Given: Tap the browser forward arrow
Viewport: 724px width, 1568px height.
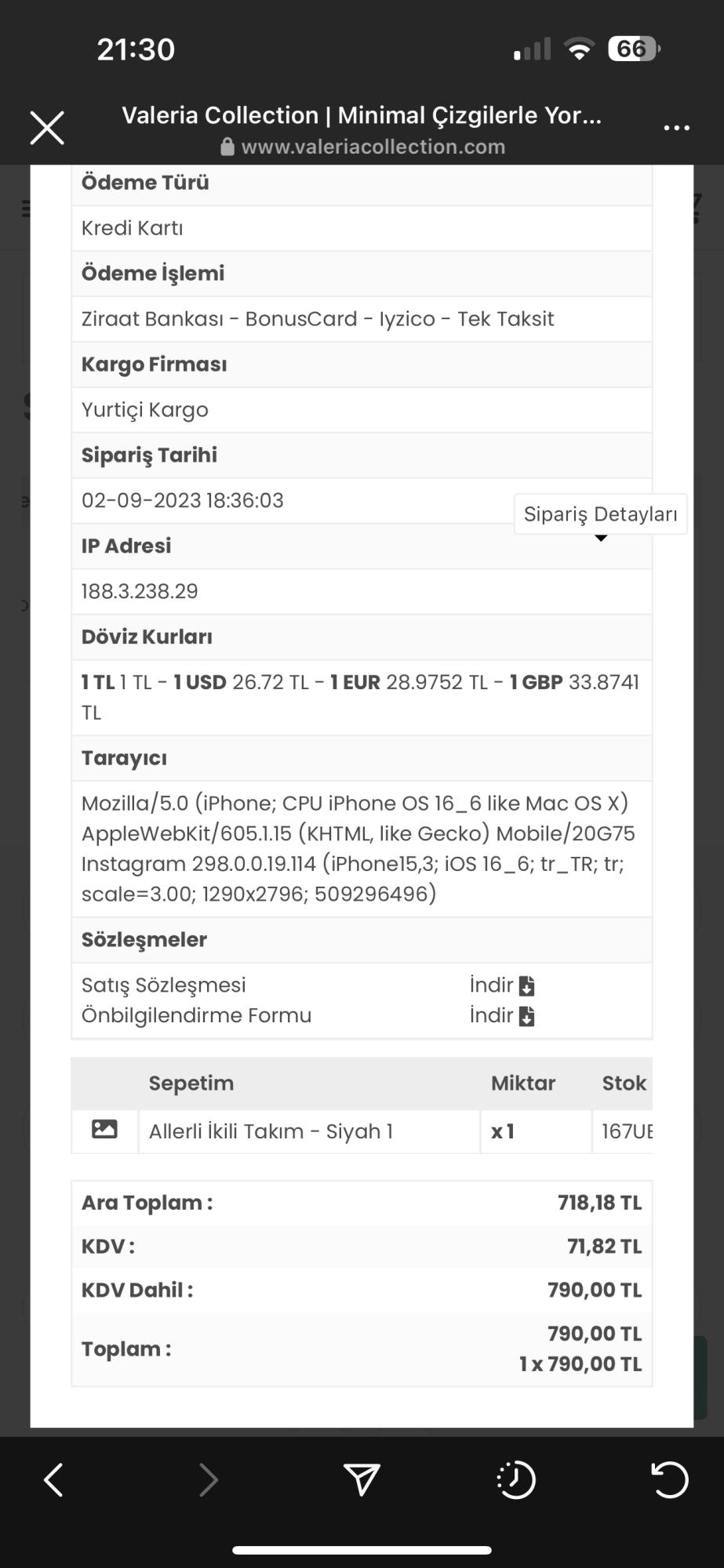Looking at the screenshot, I should tap(208, 1480).
